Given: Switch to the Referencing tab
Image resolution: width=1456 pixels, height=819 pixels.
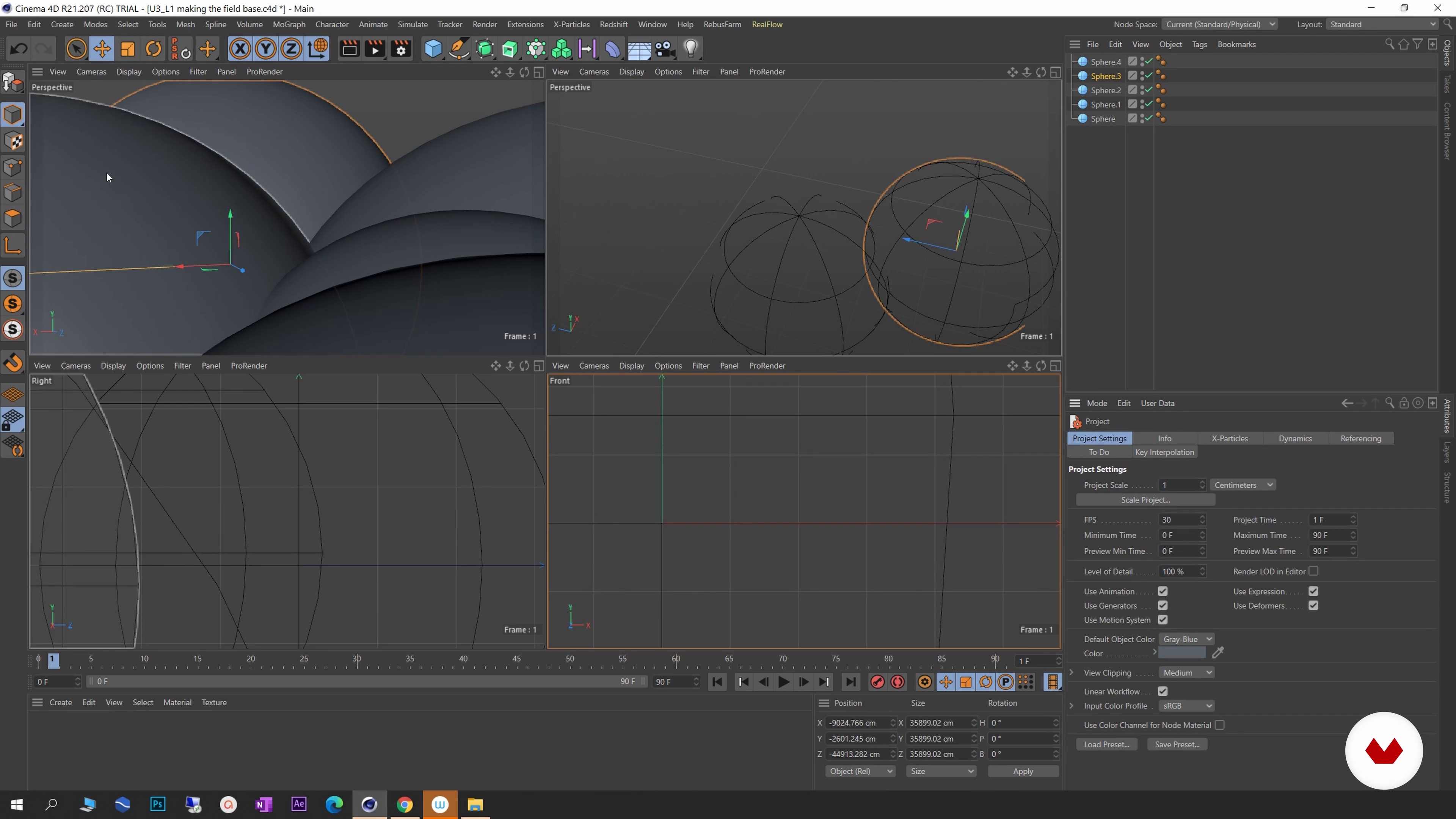Looking at the screenshot, I should (x=1360, y=439).
